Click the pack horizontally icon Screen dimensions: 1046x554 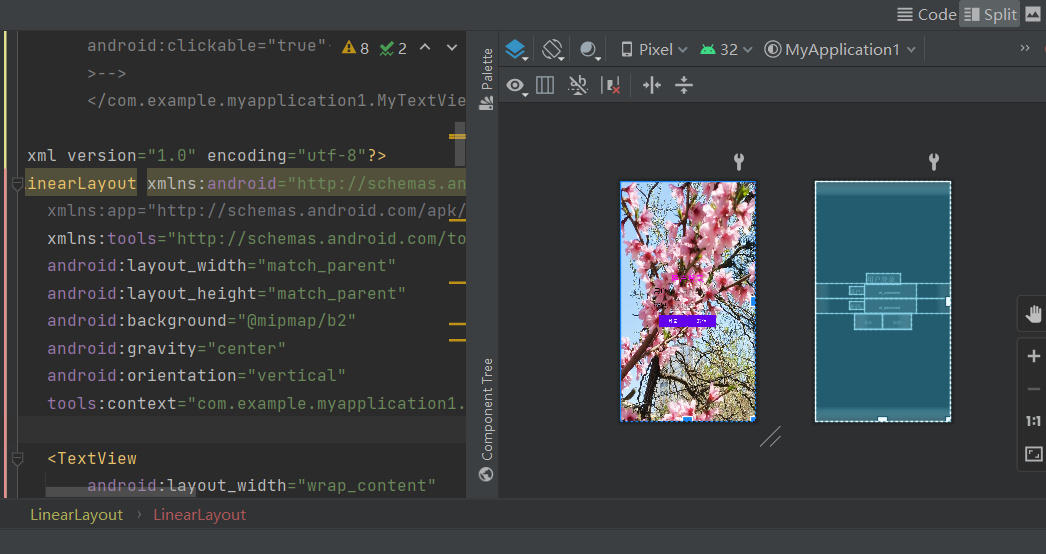pyautogui.click(x=652, y=85)
